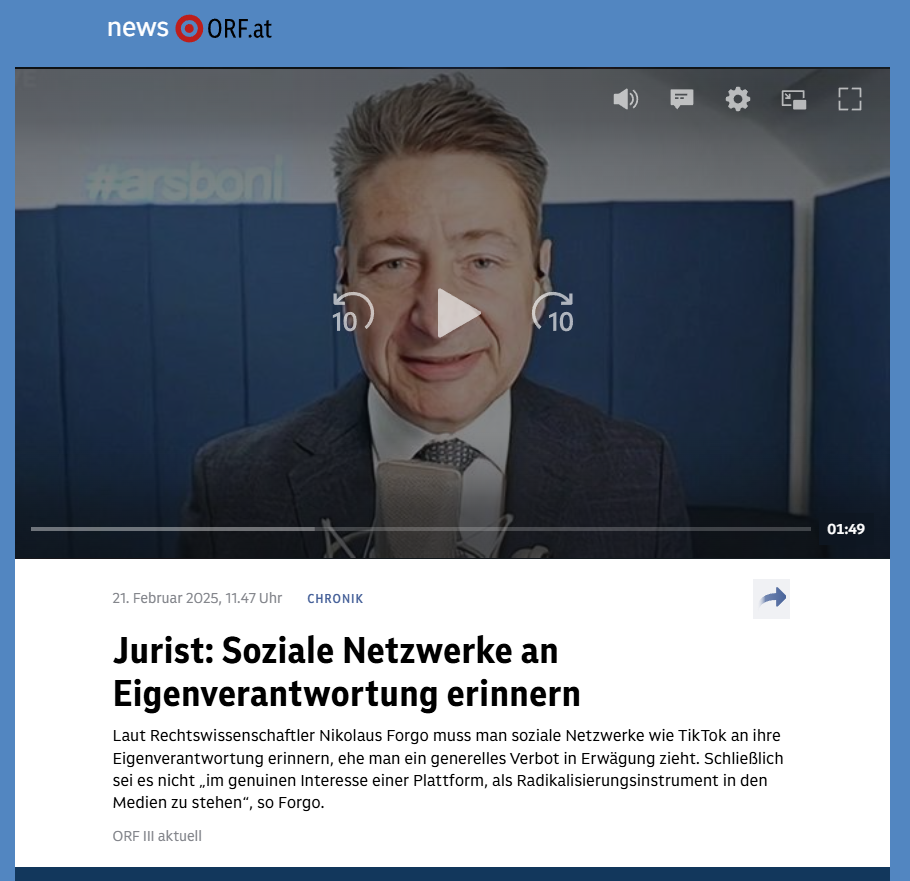Screen dimensions: 910x881
Task: Enter fullscreen mode for the video
Action: coord(850,99)
